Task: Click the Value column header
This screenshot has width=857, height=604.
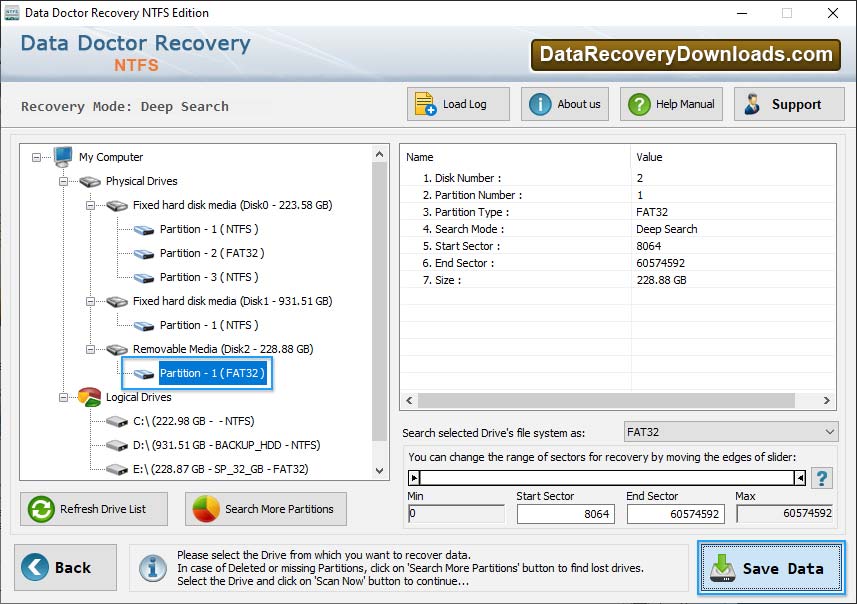Action: pos(733,157)
